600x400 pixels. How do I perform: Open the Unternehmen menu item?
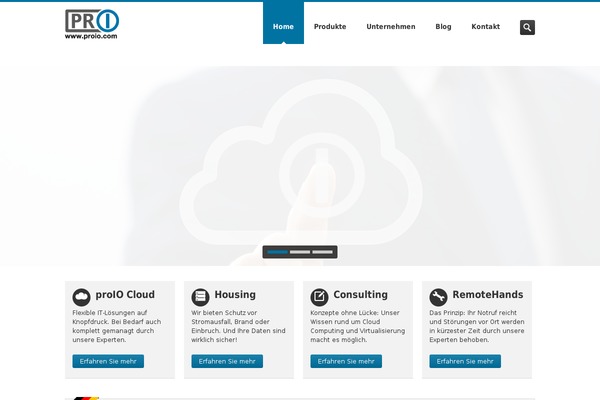pyautogui.click(x=391, y=26)
